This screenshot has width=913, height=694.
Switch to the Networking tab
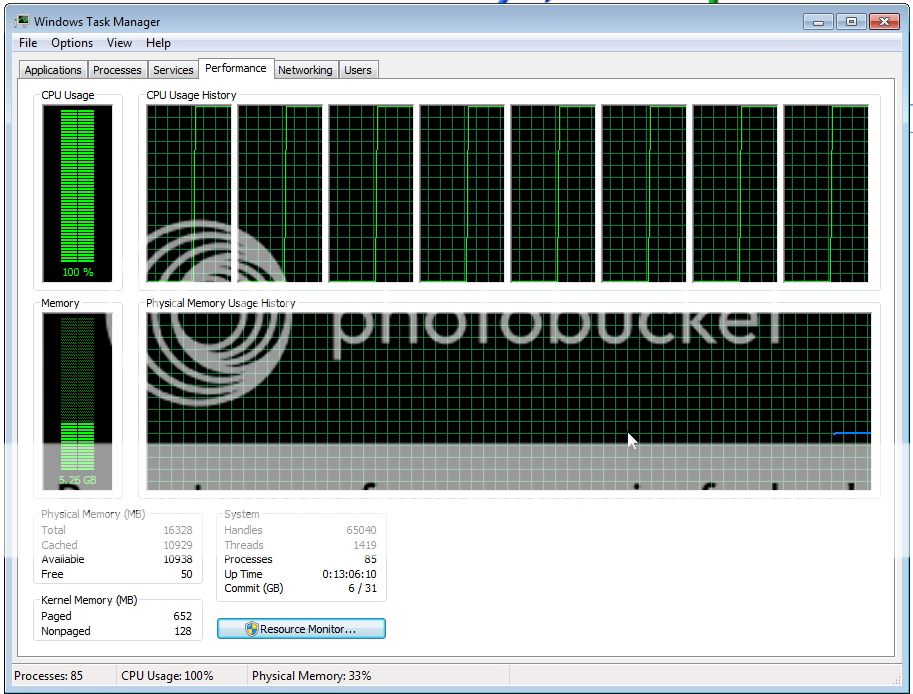[305, 70]
